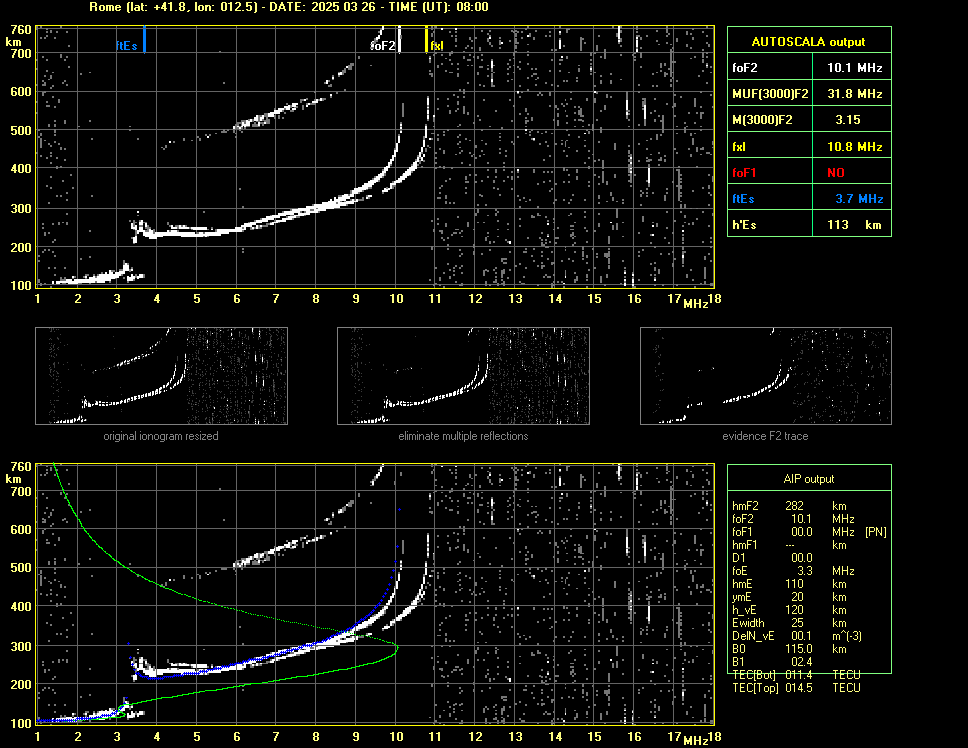
Task: Click the Rome date and time header text
Action: click(x=288, y=7)
